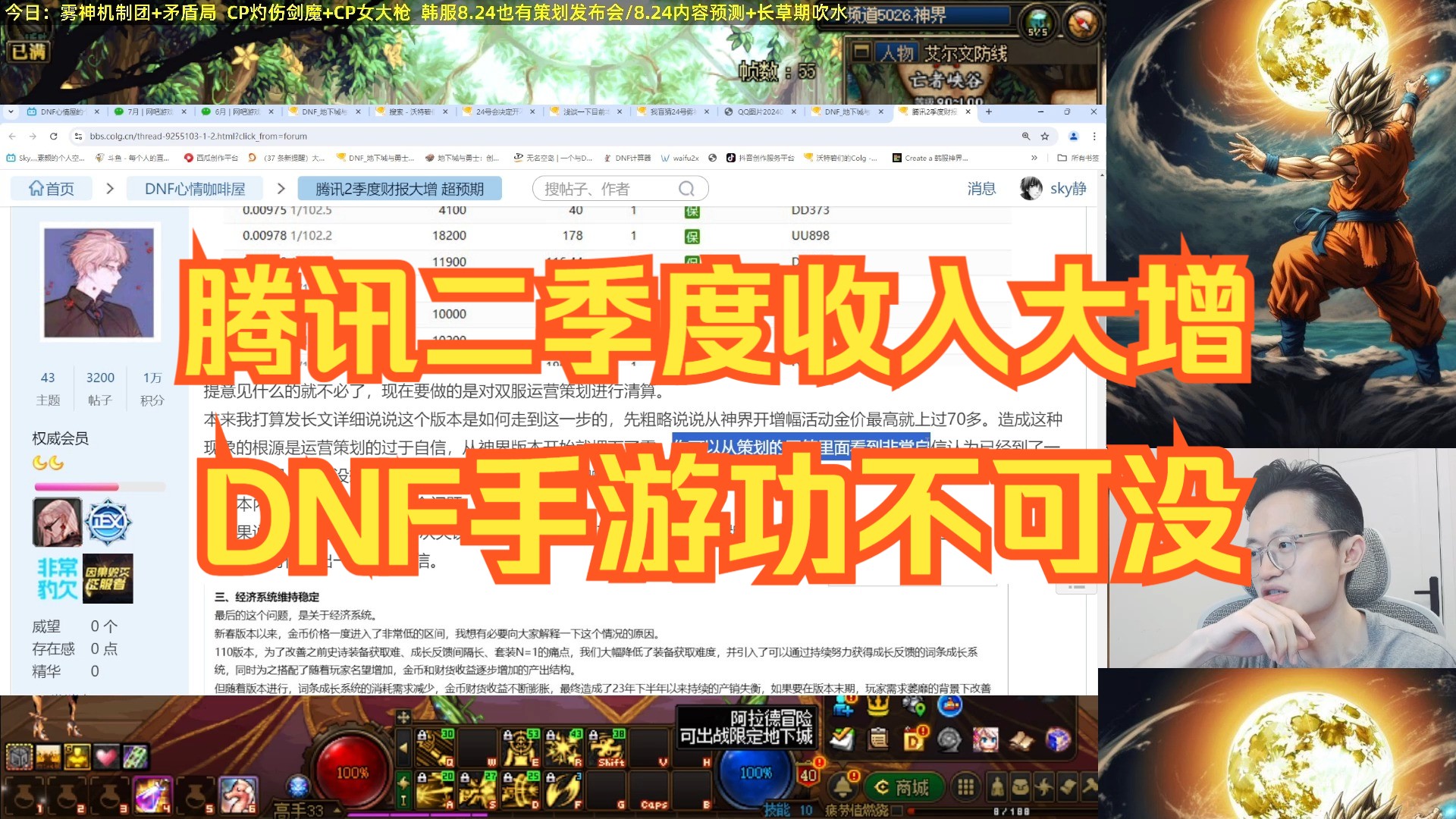The image size is (1456, 819).
Task: Click the level 40 red shield badge
Action: click(x=808, y=773)
